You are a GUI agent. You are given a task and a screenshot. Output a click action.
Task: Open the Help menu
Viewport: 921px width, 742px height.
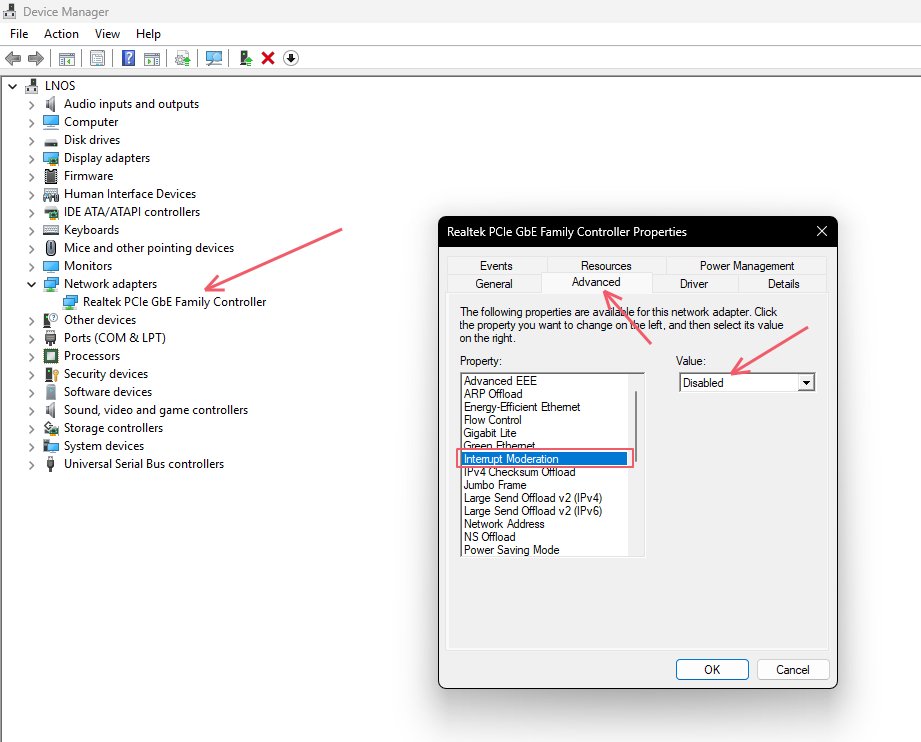(x=148, y=34)
